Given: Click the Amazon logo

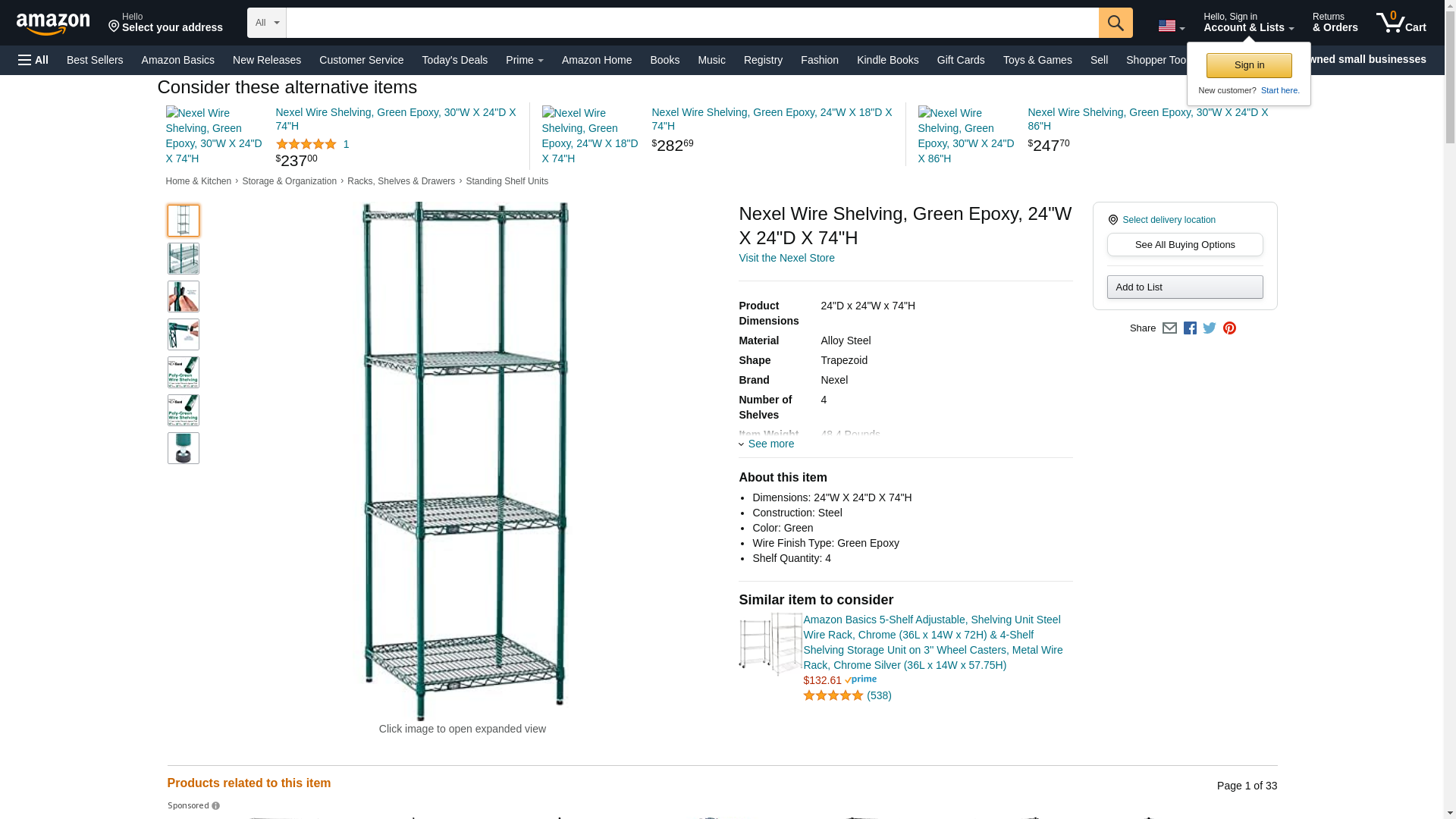Looking at the screenshot, I should coord(53,24).
